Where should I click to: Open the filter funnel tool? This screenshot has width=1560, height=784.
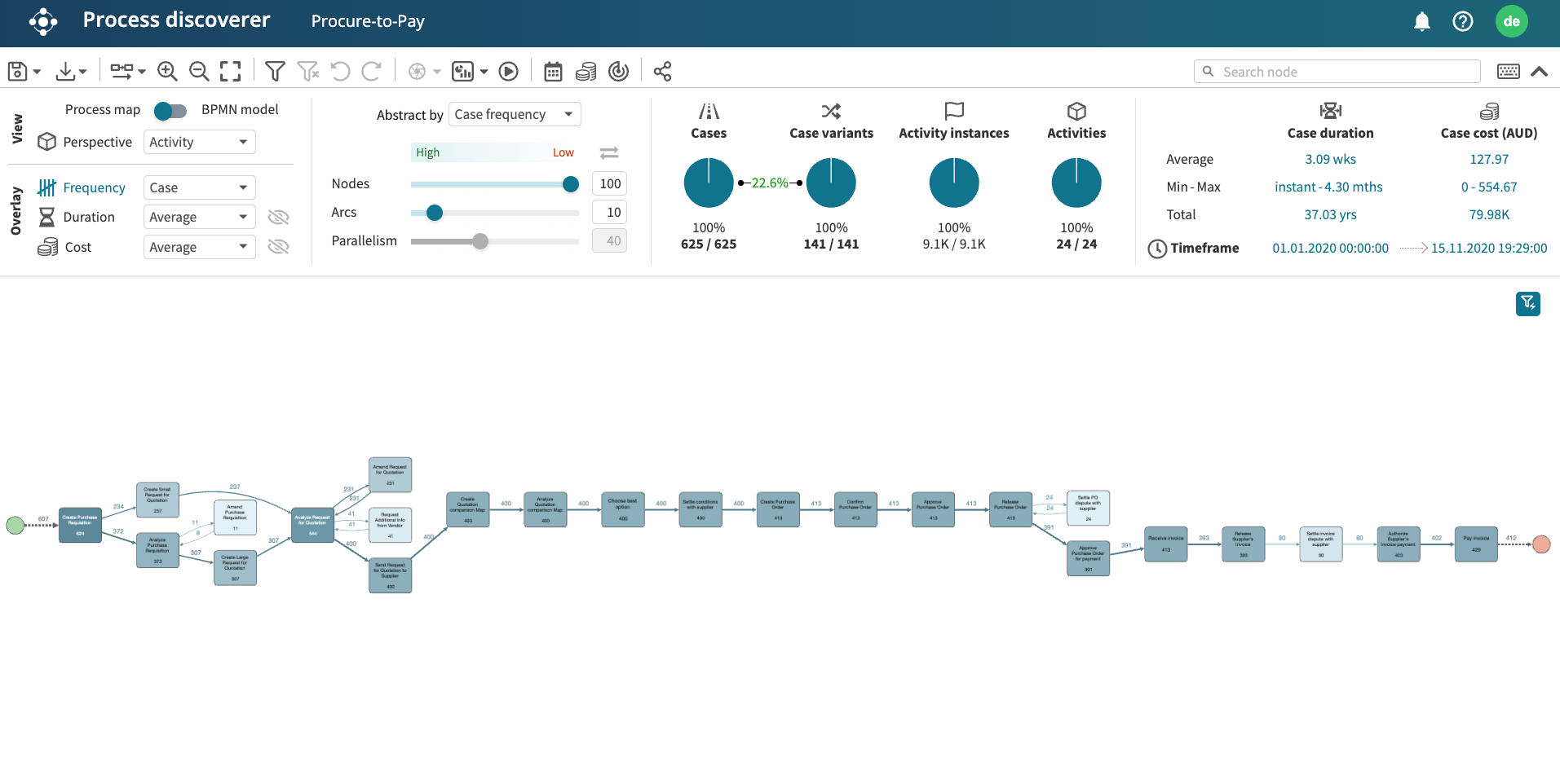click(275, 72)
